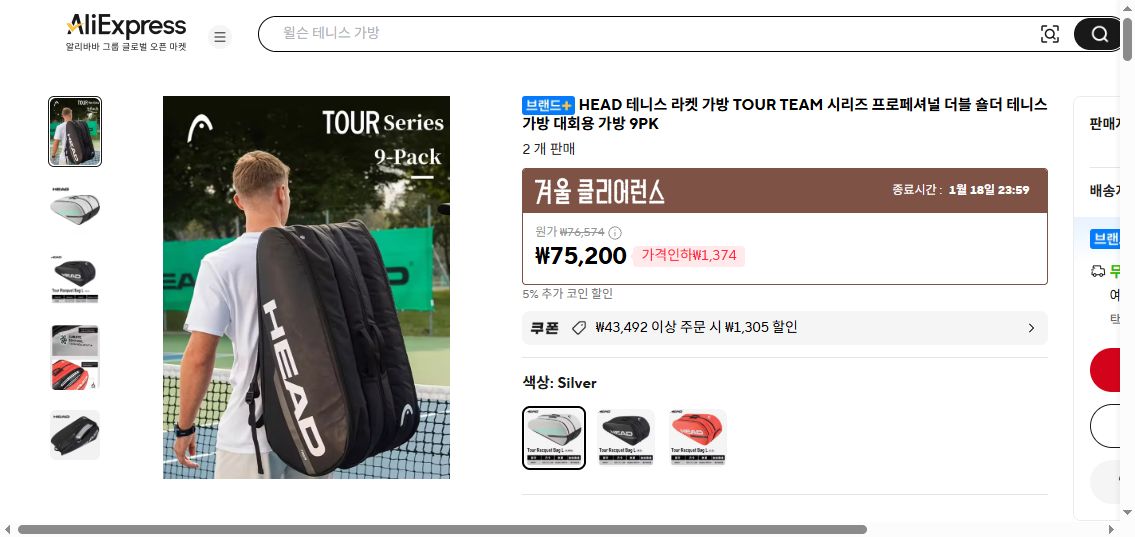Show the silver bag thumbnail image
This screenshot has width=1135, height=537.
pyautogui.click(x=75, y=209)
